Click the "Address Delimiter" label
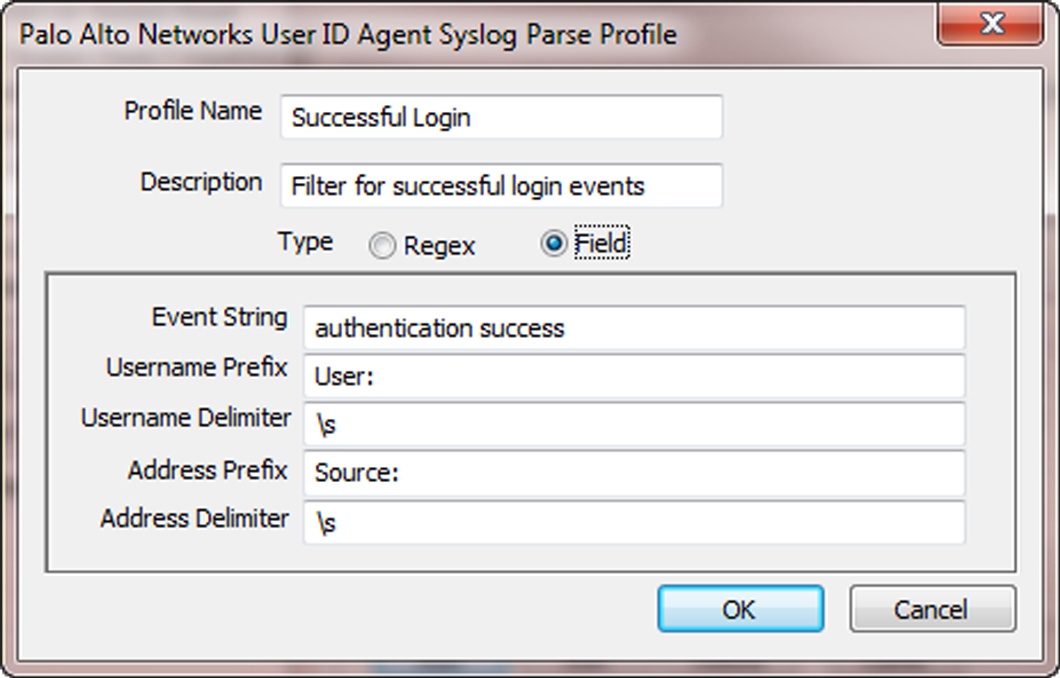1060x678 pixels. [x=194, y=518]
